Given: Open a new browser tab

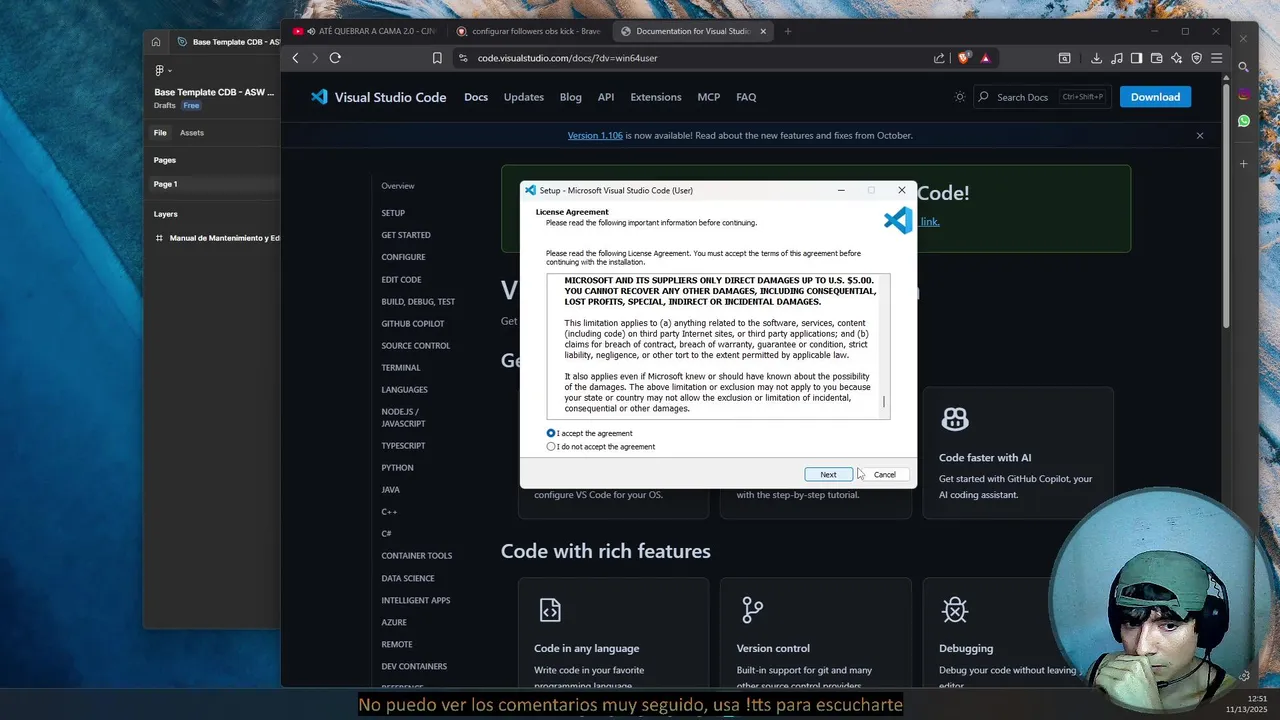Looking at the screenshot, I should pyautogui.click(x=788, y=31).
